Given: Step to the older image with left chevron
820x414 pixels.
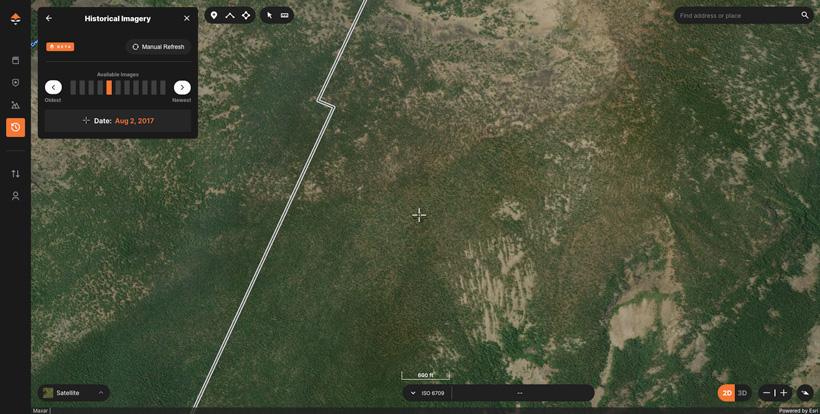Looking at the screenshot, I should tap(53, 87).
